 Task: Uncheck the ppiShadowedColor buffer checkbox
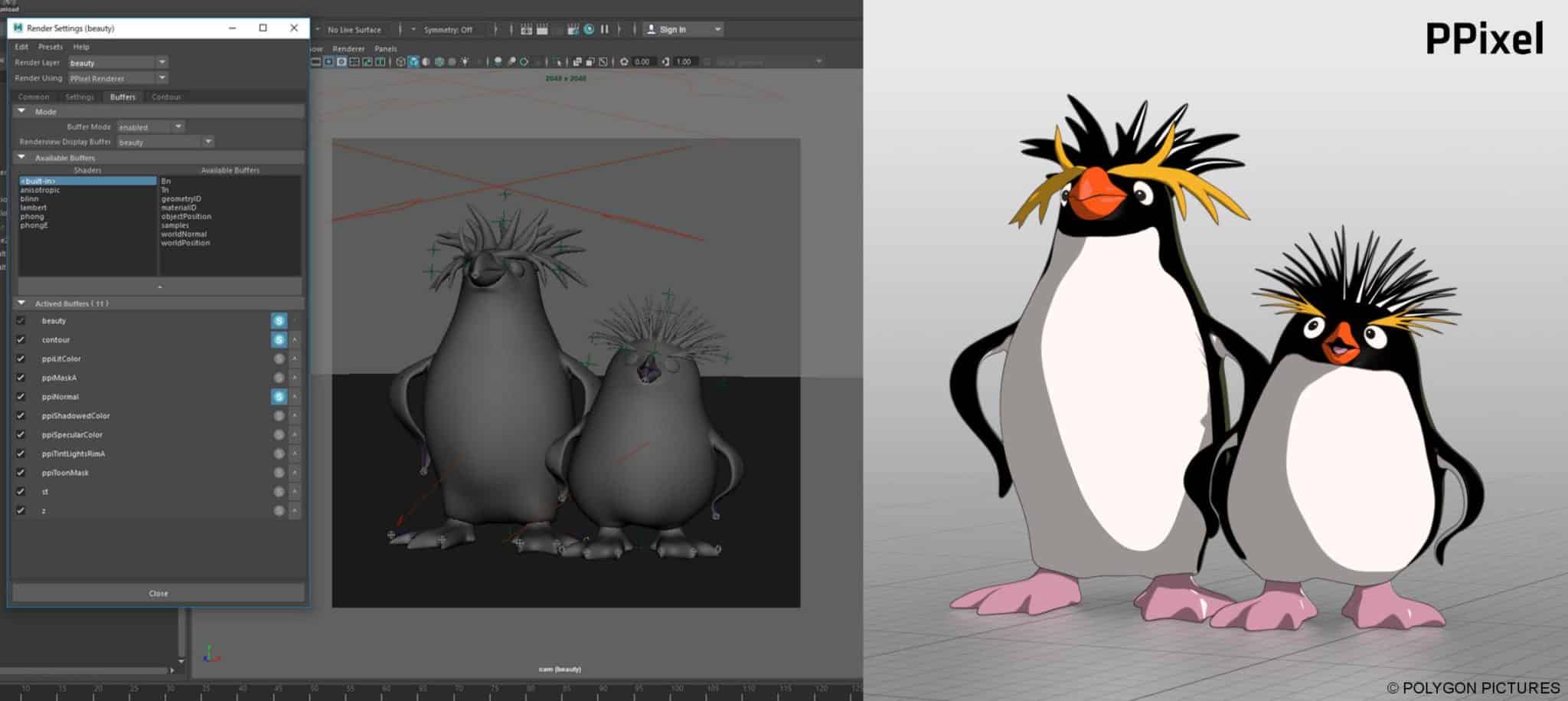click(21, 416)
